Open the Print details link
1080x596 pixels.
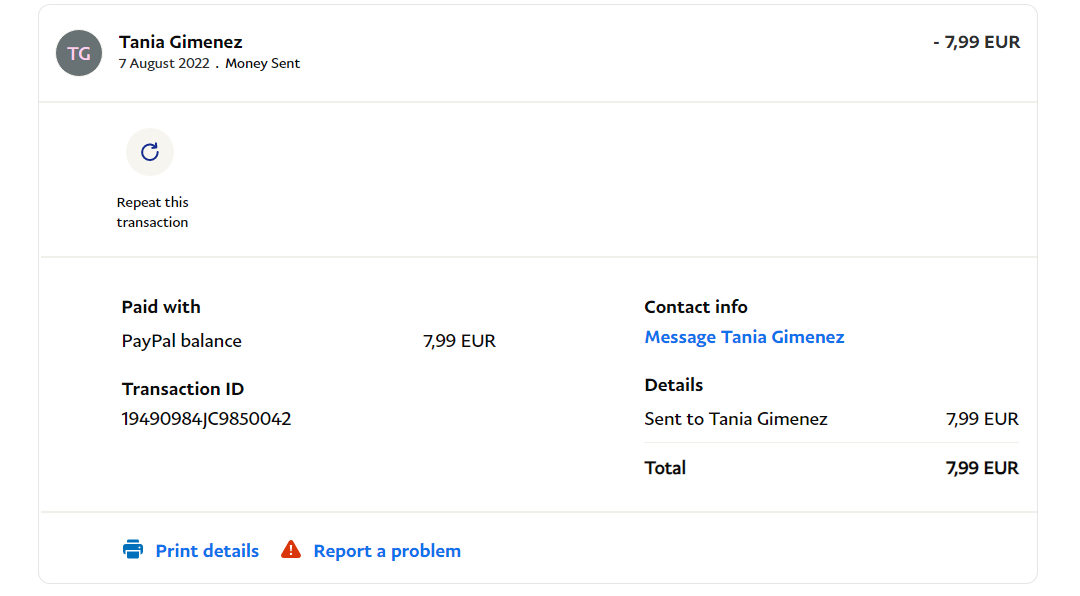pos(207,551)
